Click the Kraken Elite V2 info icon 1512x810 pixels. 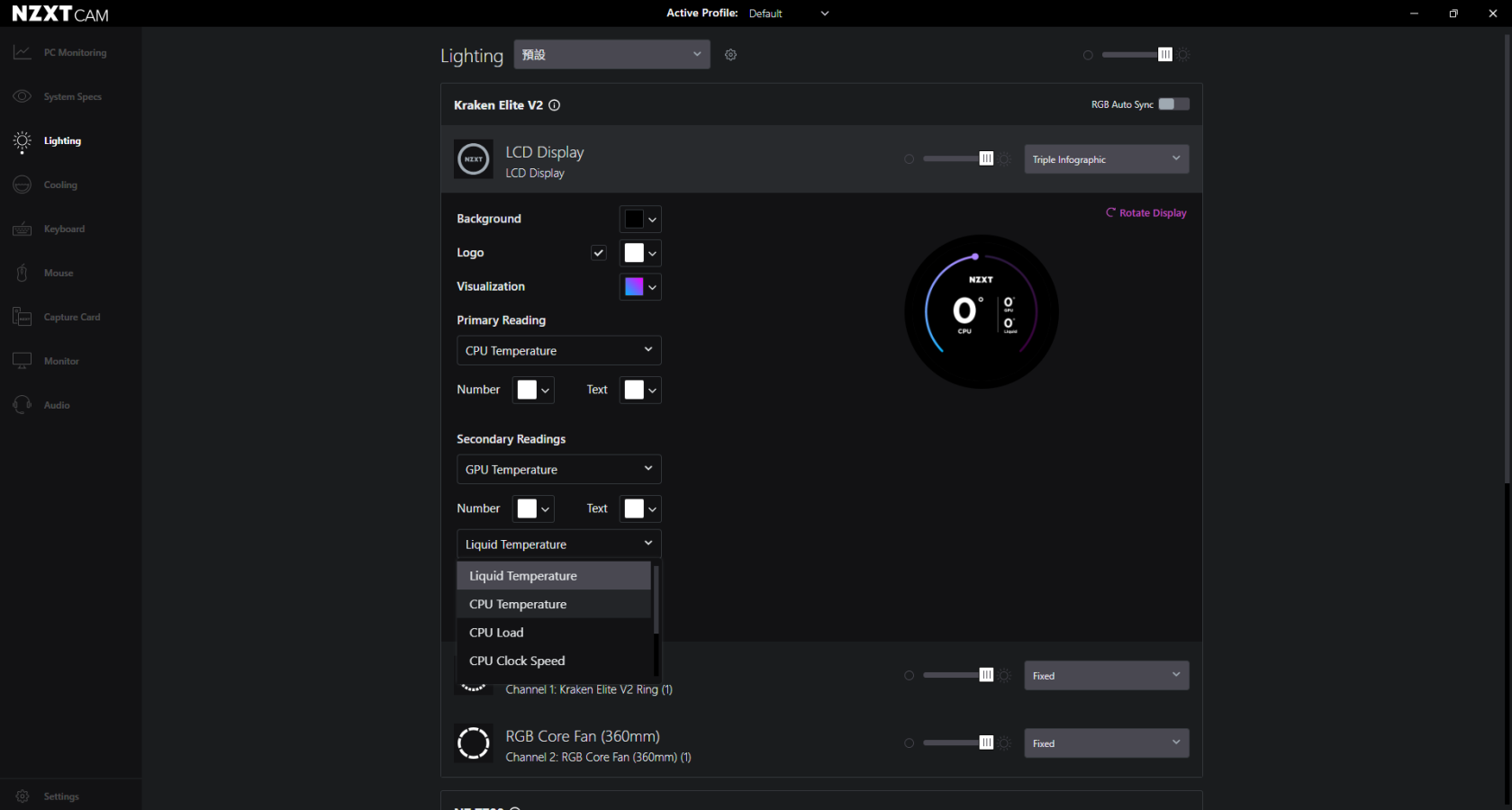555,105
